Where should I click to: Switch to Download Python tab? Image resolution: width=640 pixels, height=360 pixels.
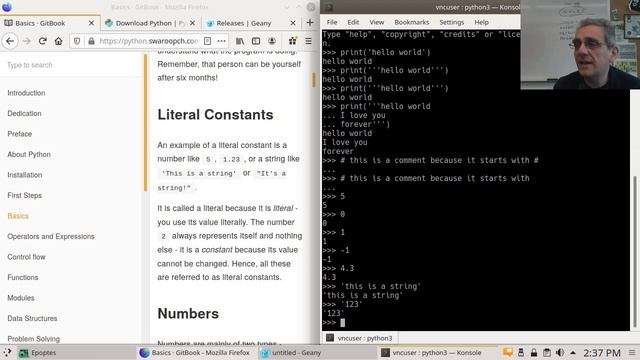[x=149, y=23]
